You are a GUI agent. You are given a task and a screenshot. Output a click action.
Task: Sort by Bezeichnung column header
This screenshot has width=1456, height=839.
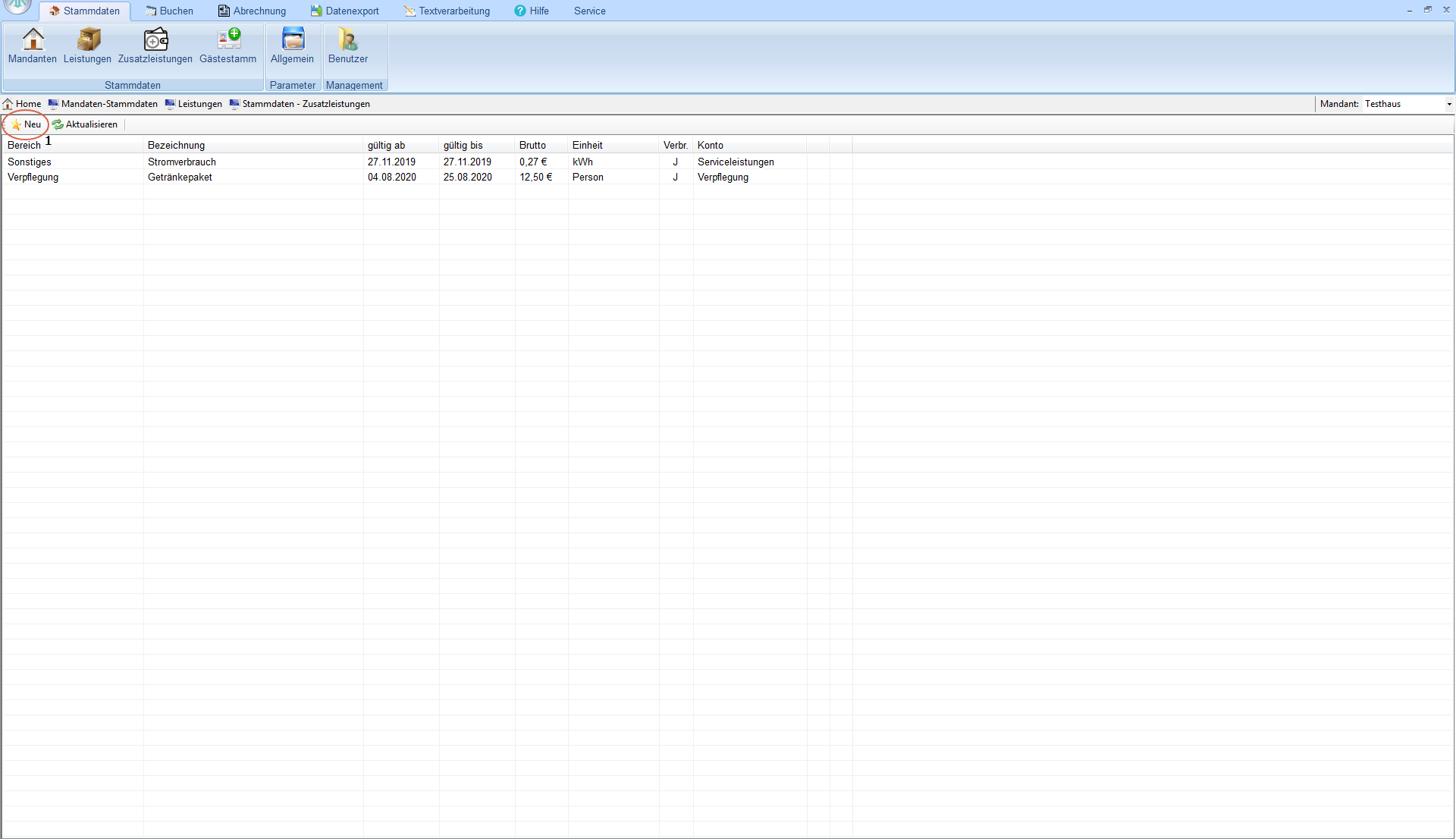coord(176,146)
